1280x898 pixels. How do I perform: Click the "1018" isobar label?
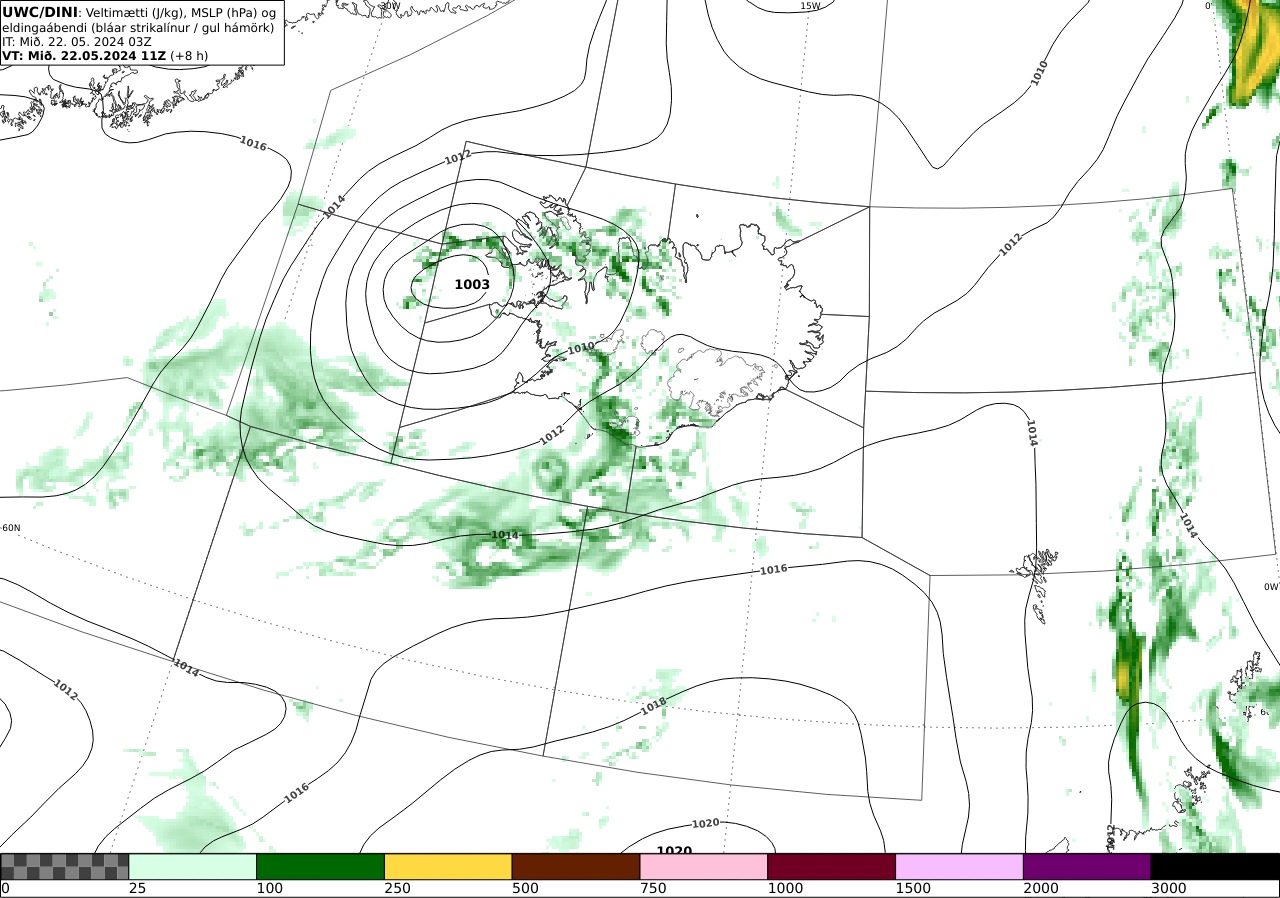click(x=653, y=706)
